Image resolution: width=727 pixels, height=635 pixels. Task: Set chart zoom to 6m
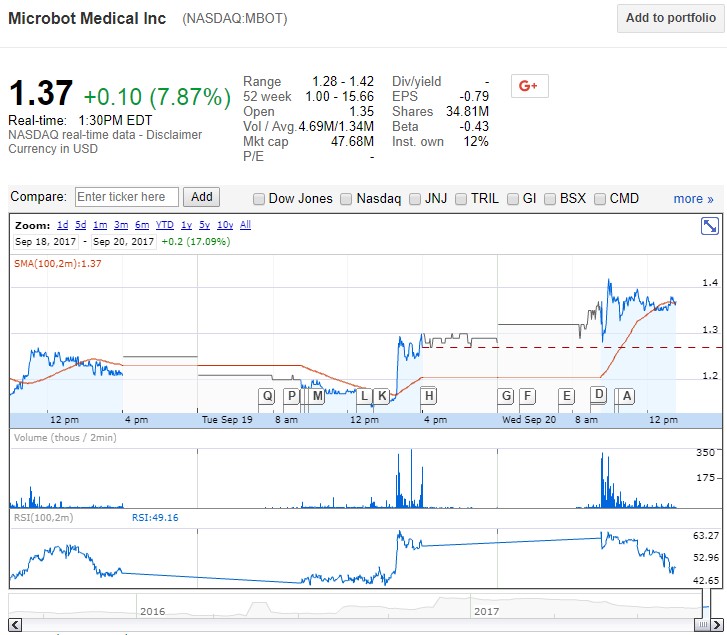(x=142, y=225)
